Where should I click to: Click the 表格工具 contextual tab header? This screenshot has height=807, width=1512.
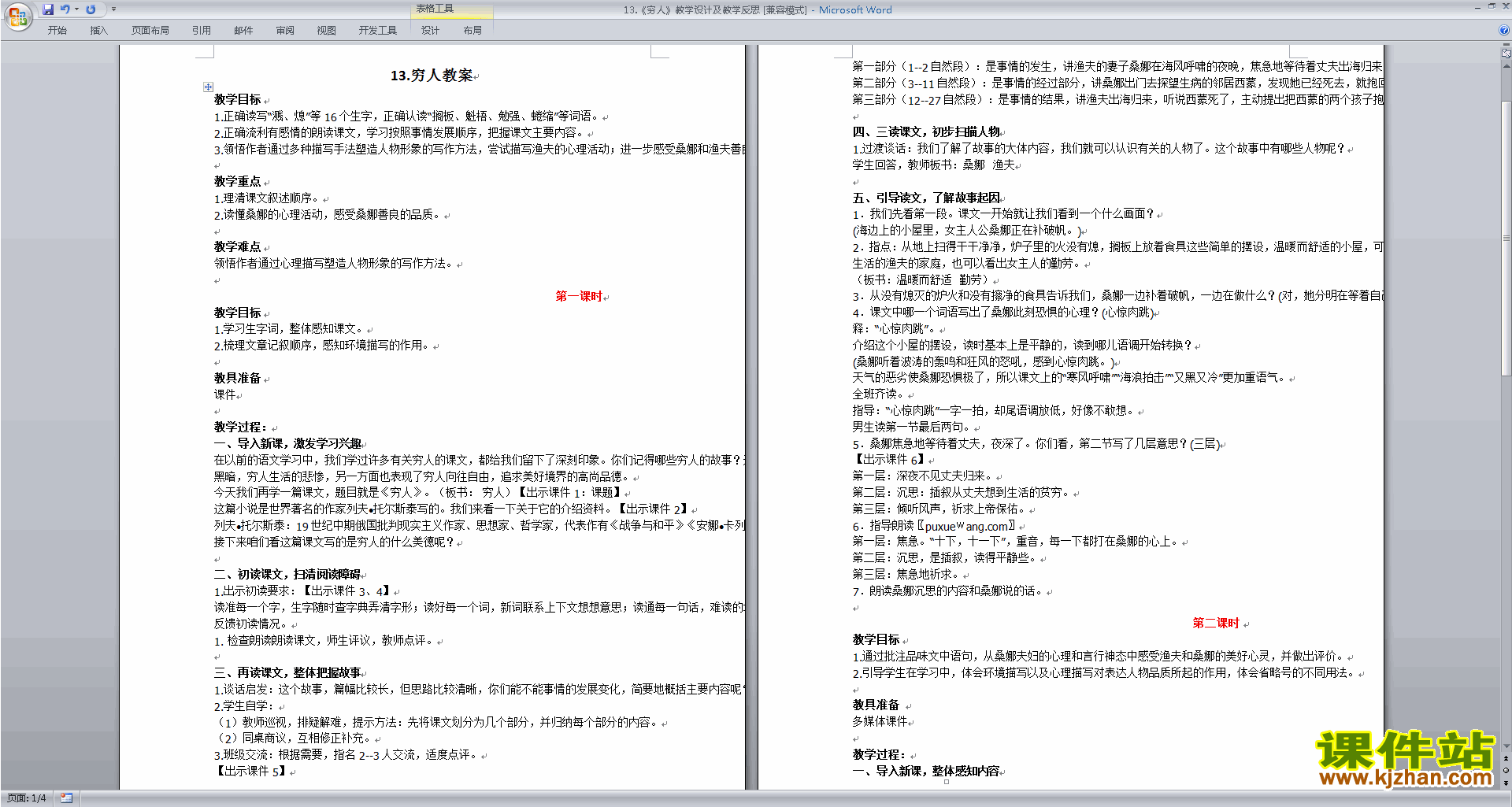435,9
